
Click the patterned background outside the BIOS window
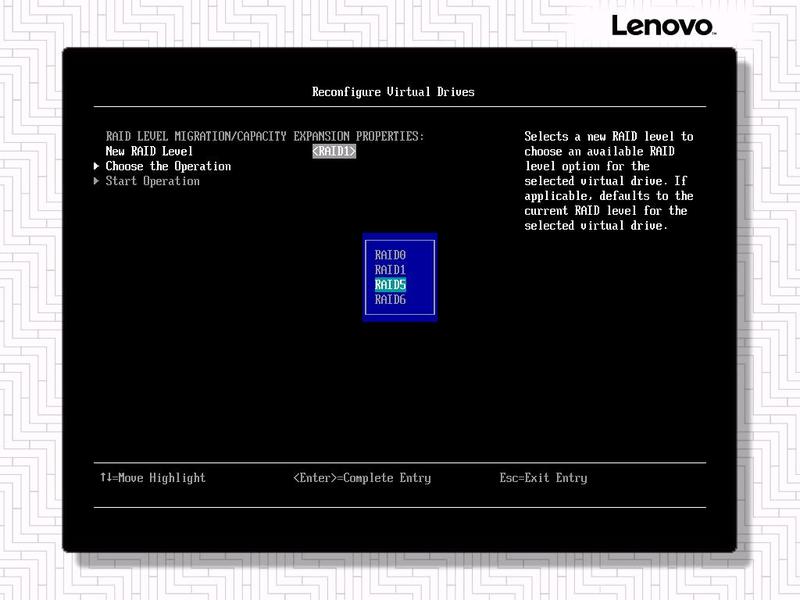click(30, 300)
